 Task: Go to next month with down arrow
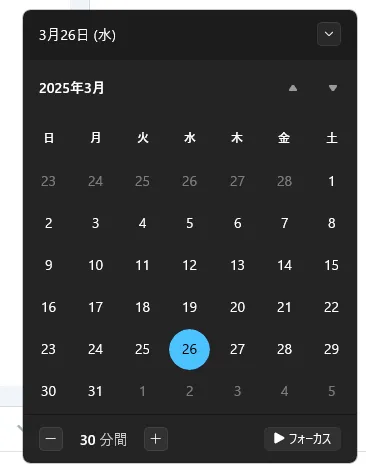(x=333, y=88)
